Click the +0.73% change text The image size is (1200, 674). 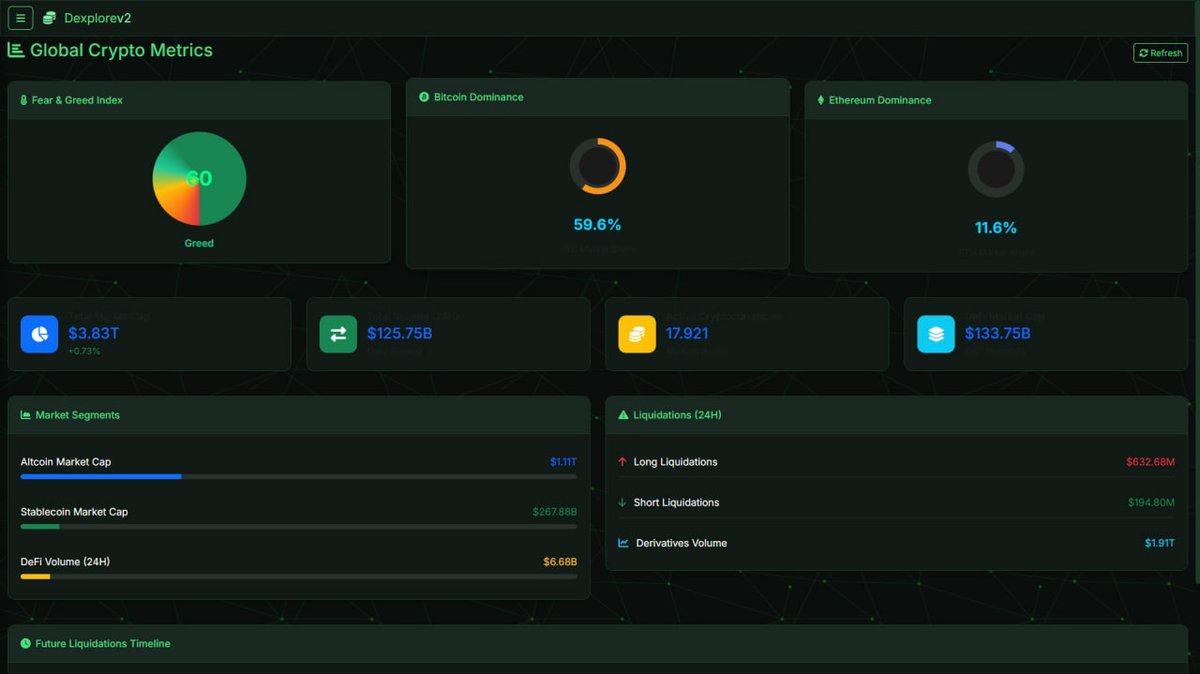coord(84,351)
